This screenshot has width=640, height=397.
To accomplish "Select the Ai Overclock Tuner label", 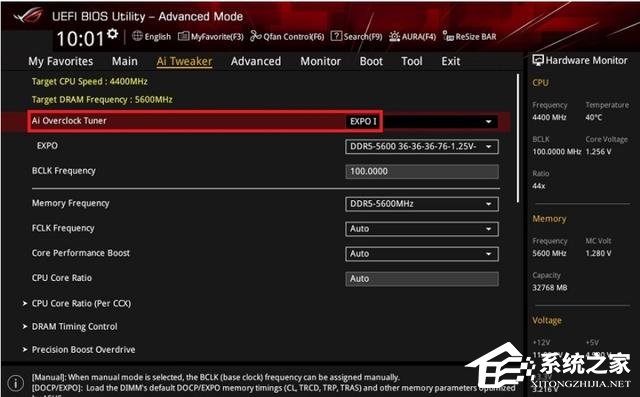I will click(x=69, y=121).
